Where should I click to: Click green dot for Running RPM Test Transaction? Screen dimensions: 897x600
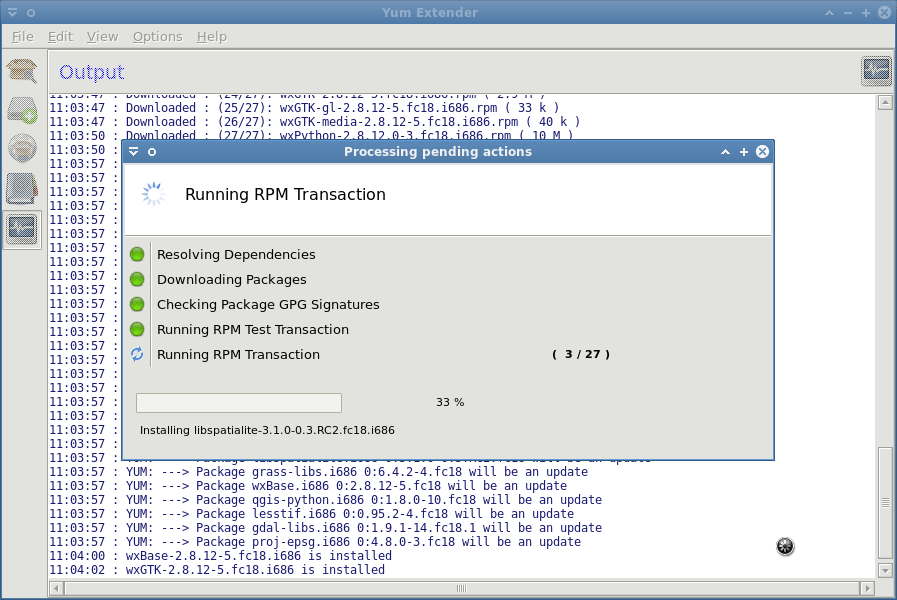pyautogui.click(x=137, y=329)
